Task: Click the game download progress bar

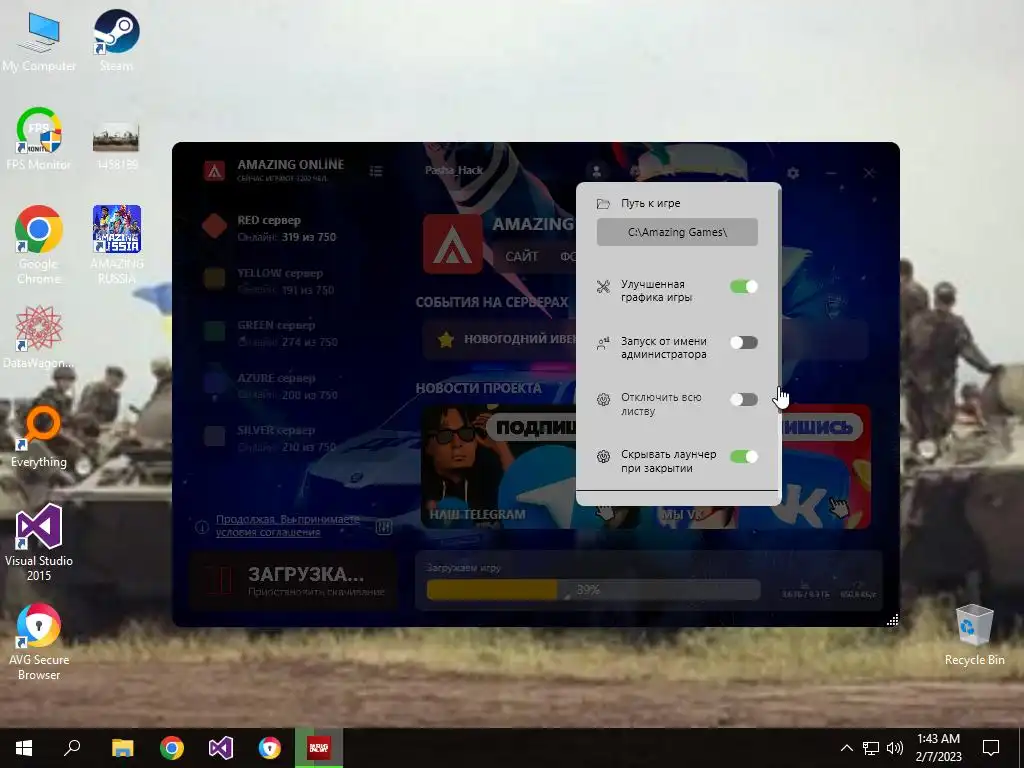Action: coord(593,590)
